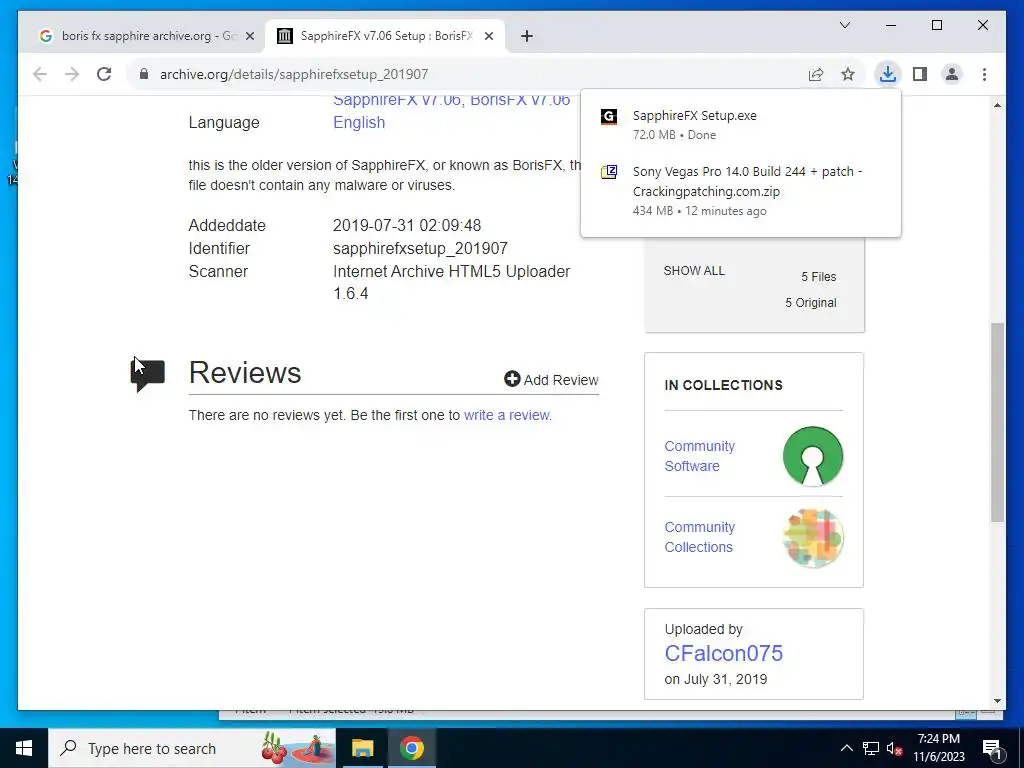1024x768 pixels.
Task: Click the Reviews speech bubble icon
Action: (x=148, y=375)
